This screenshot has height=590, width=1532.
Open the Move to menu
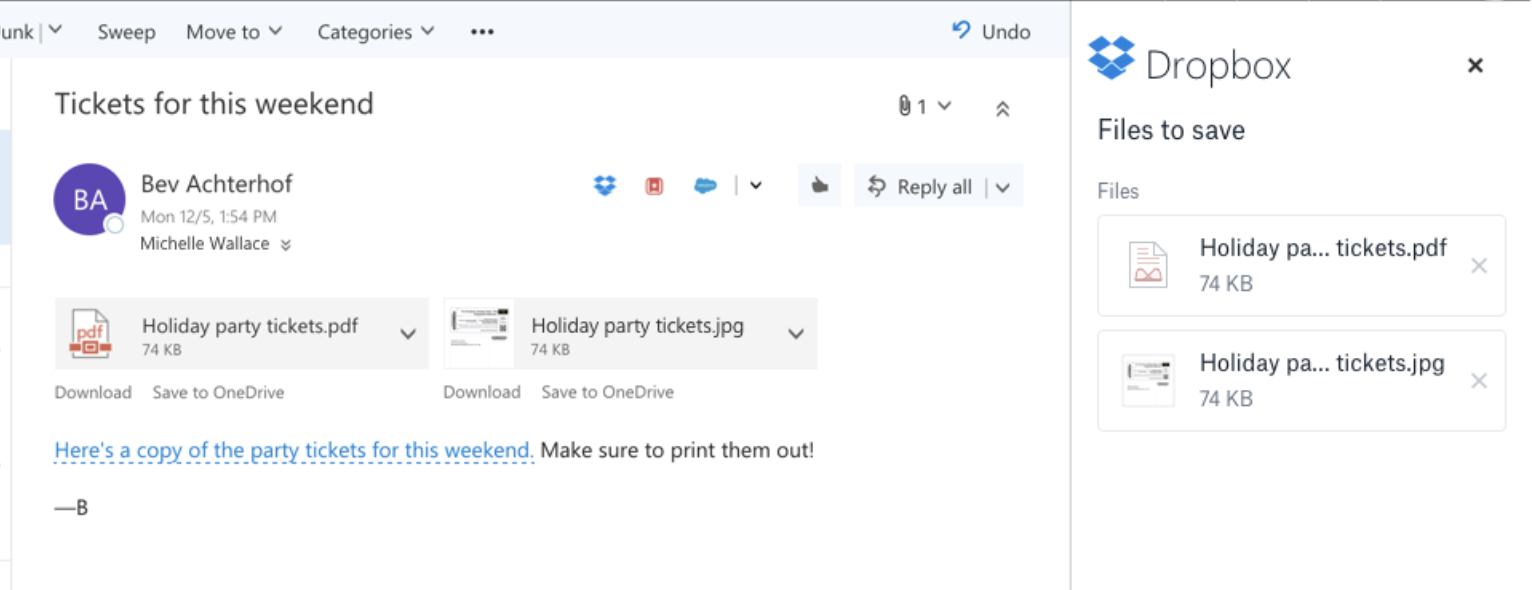234,32
